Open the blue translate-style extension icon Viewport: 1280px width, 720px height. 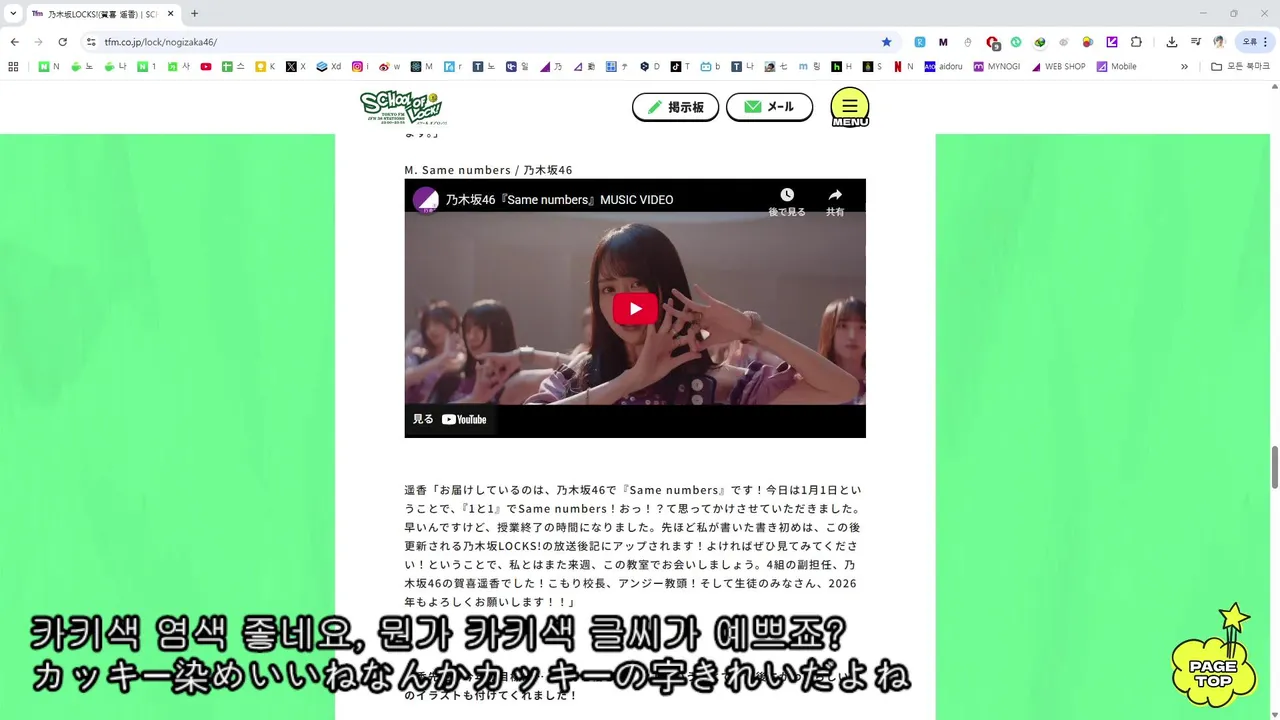[x=919, y=42]
